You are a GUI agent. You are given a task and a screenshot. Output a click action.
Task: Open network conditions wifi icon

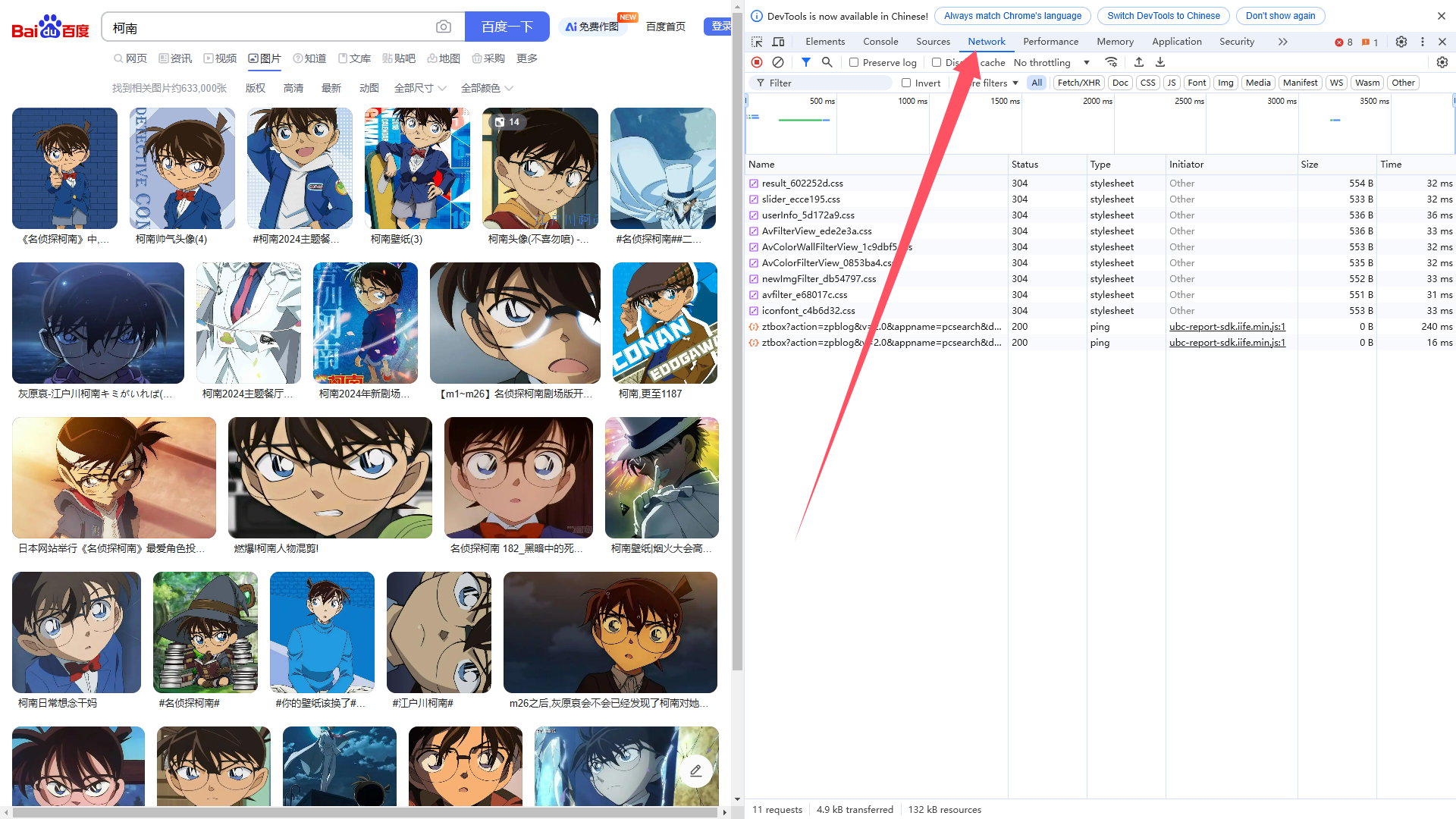click(1111, 62)
